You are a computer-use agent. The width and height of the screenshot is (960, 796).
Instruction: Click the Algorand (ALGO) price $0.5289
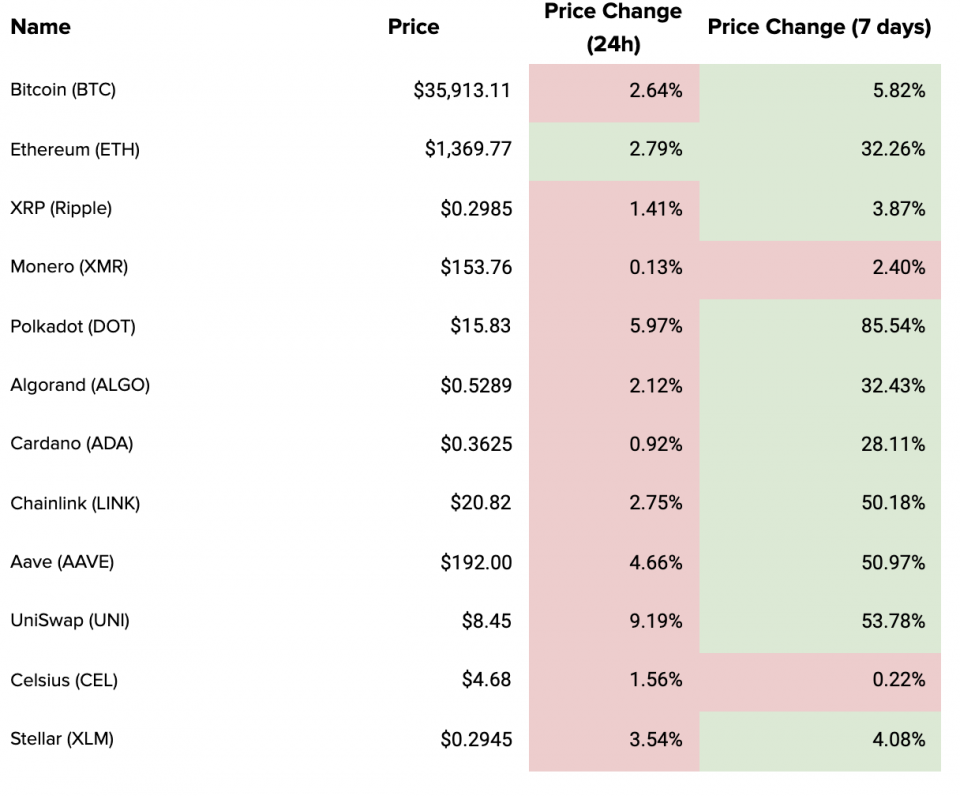coord(476,385)
